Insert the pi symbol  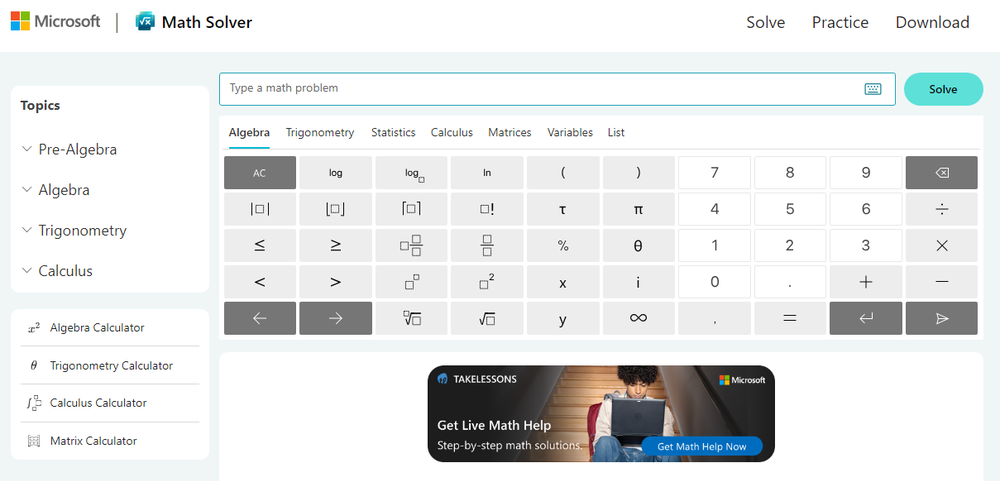click(638, 209)
